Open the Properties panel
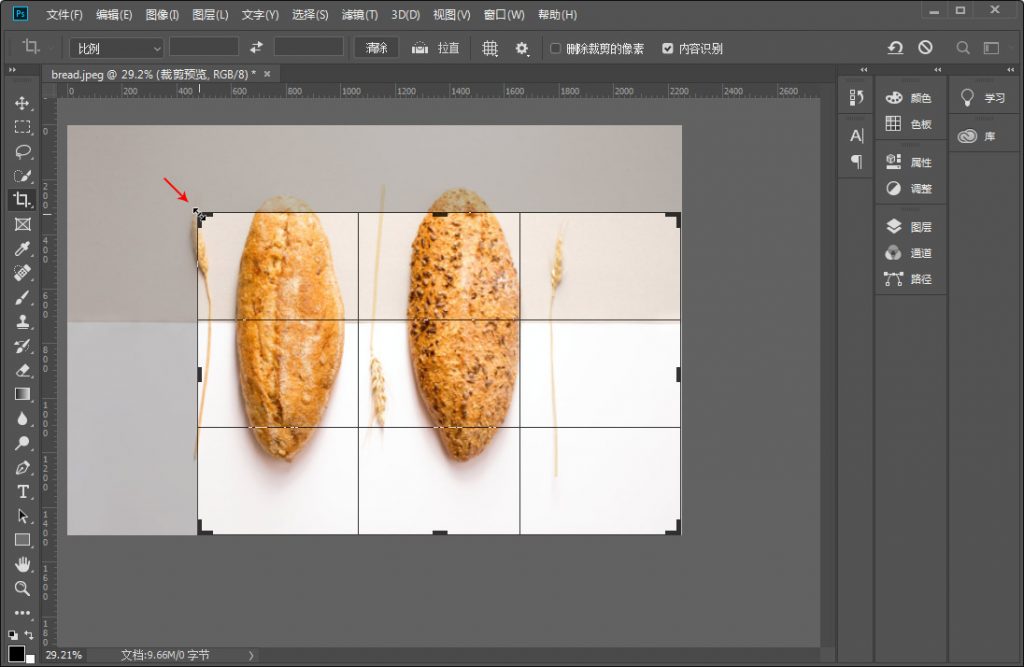The width and height of the screenshot is (1024, 667). [x=910, y=162]
